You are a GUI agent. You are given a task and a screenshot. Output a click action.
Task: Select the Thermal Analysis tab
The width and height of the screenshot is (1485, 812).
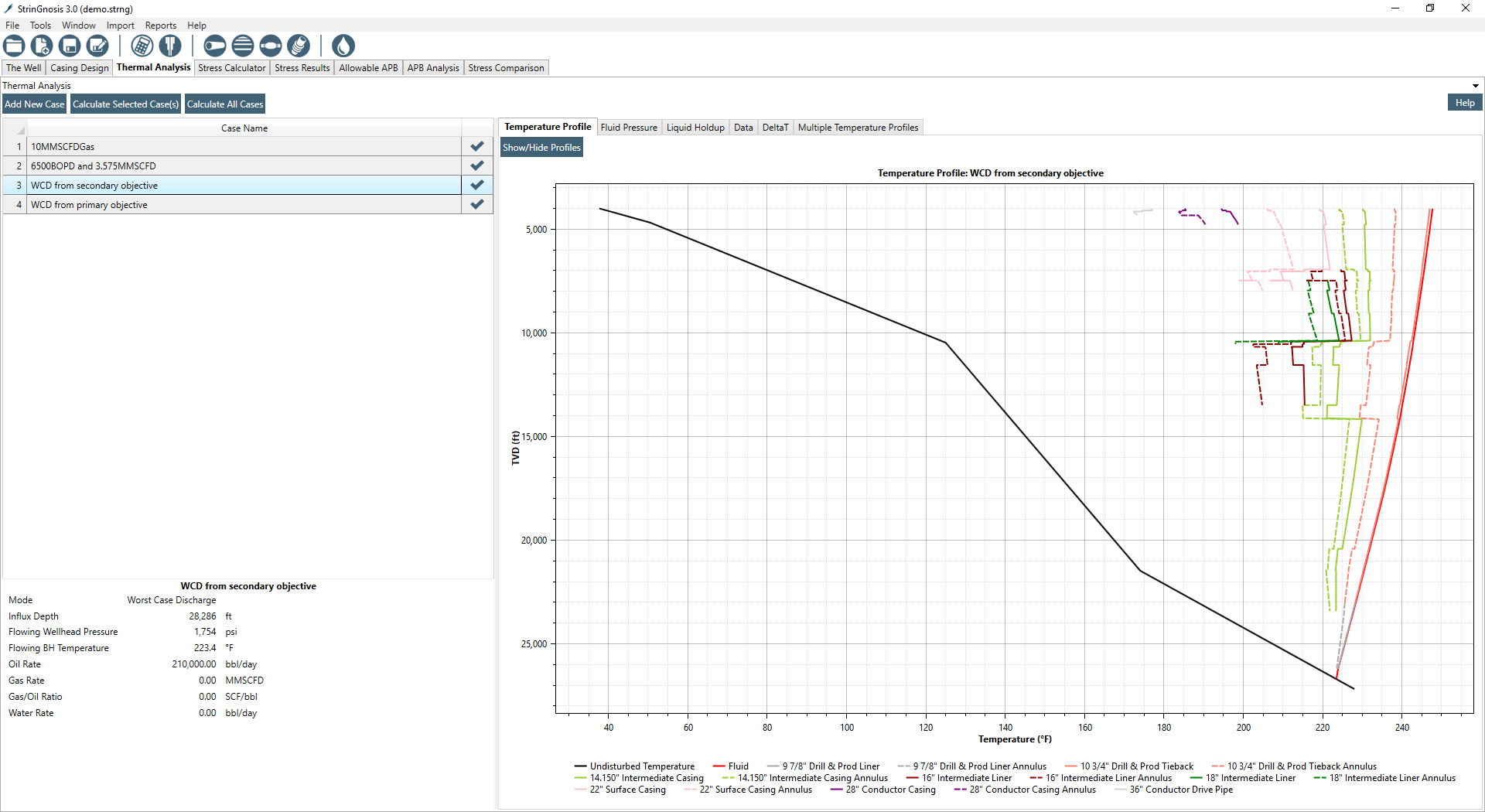153,67
